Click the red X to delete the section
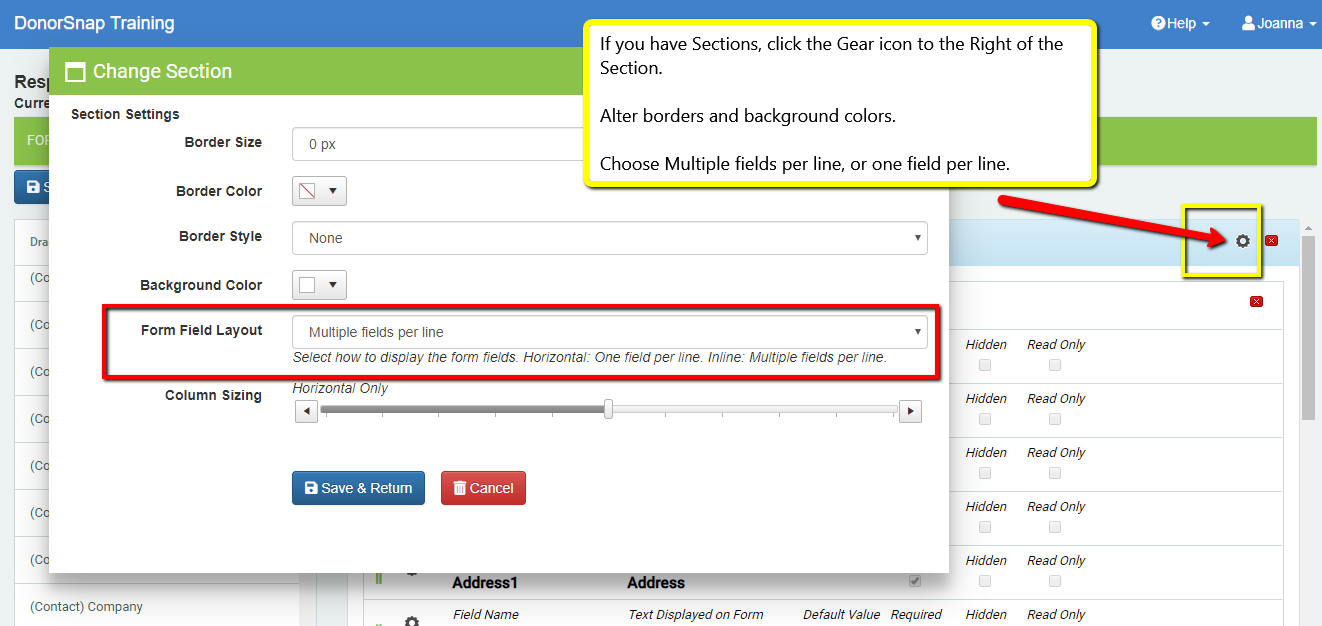The width and height of the screenshot is (1322, 626). pyautogui.click(x=1271, y=240)
